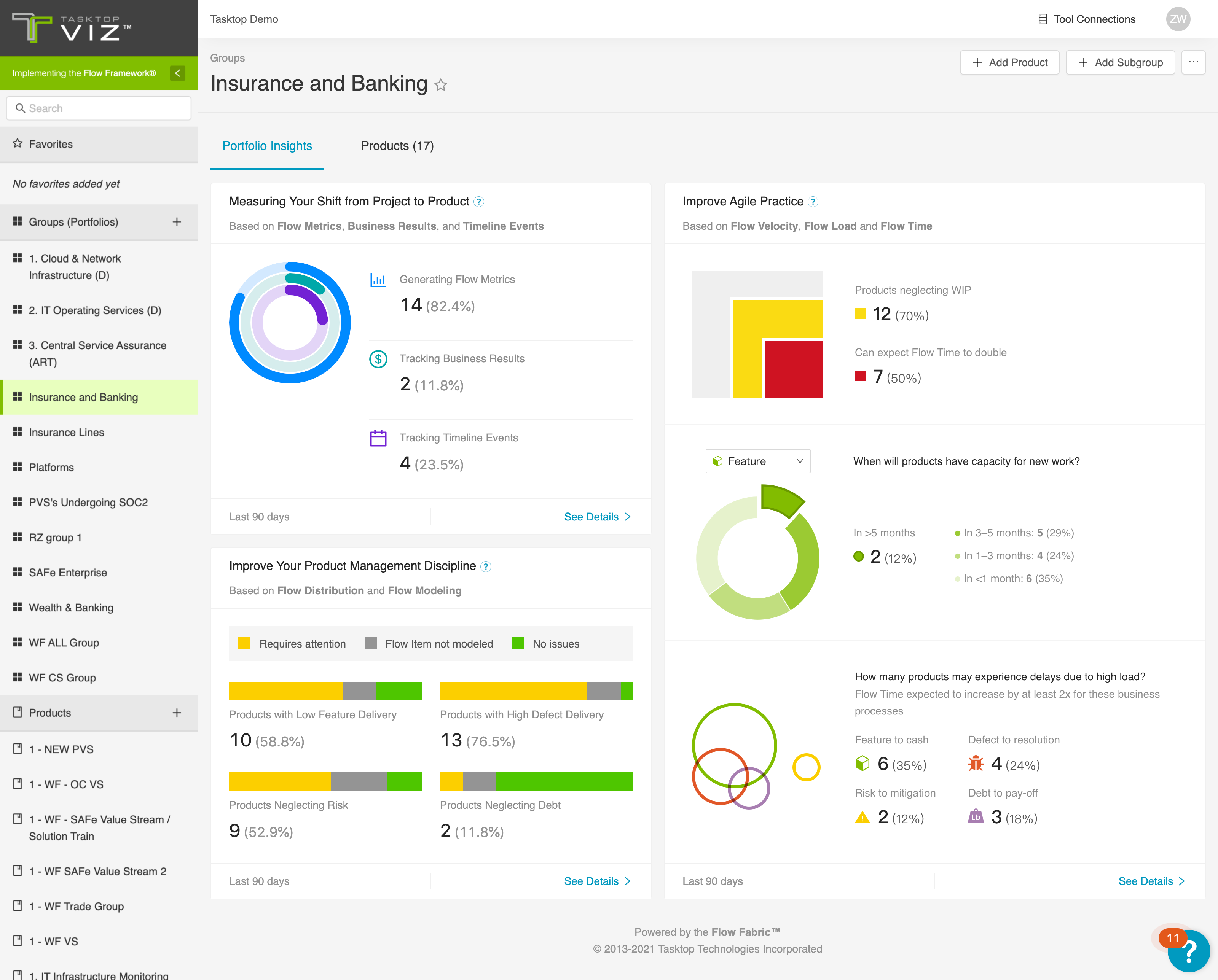Select the Portfolio Insights tab
1218x980 pixels.
(x=267, y=146)
